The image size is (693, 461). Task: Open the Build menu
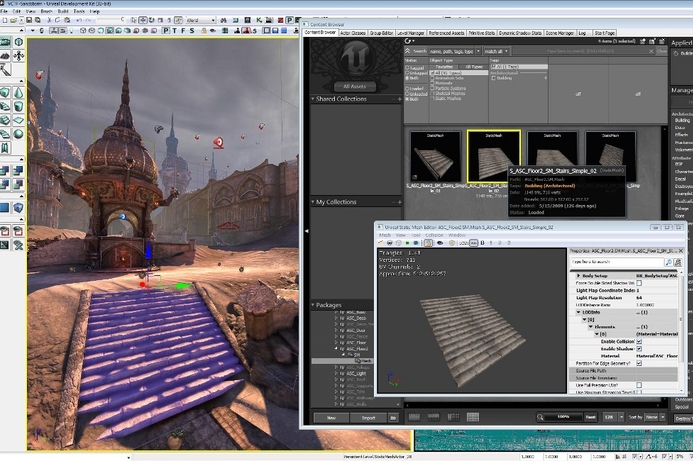click(x=63, y=11)
